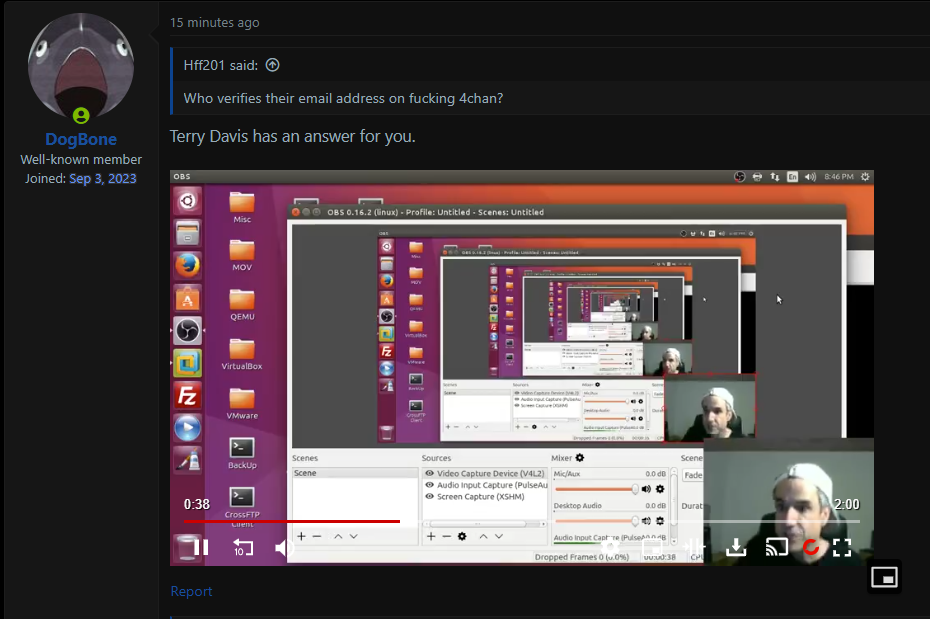Image resolution: width=930 pixels, height=619 pixels.
Task: Mute Desktop Audio in the large mixer
Action: click(x=646, y=521)
